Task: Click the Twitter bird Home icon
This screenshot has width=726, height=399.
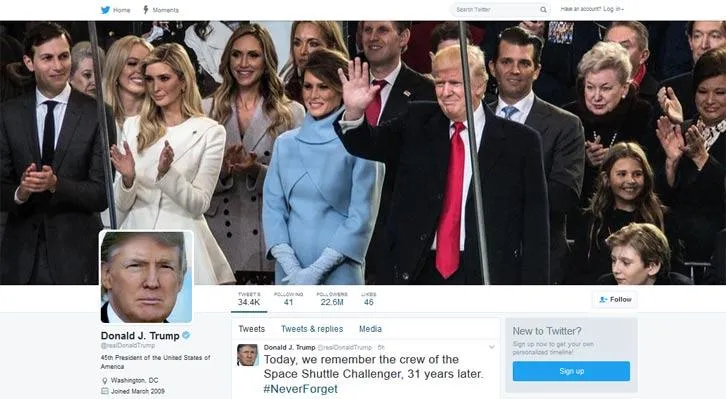Action: pyautogui.click(x=105, y=10)
